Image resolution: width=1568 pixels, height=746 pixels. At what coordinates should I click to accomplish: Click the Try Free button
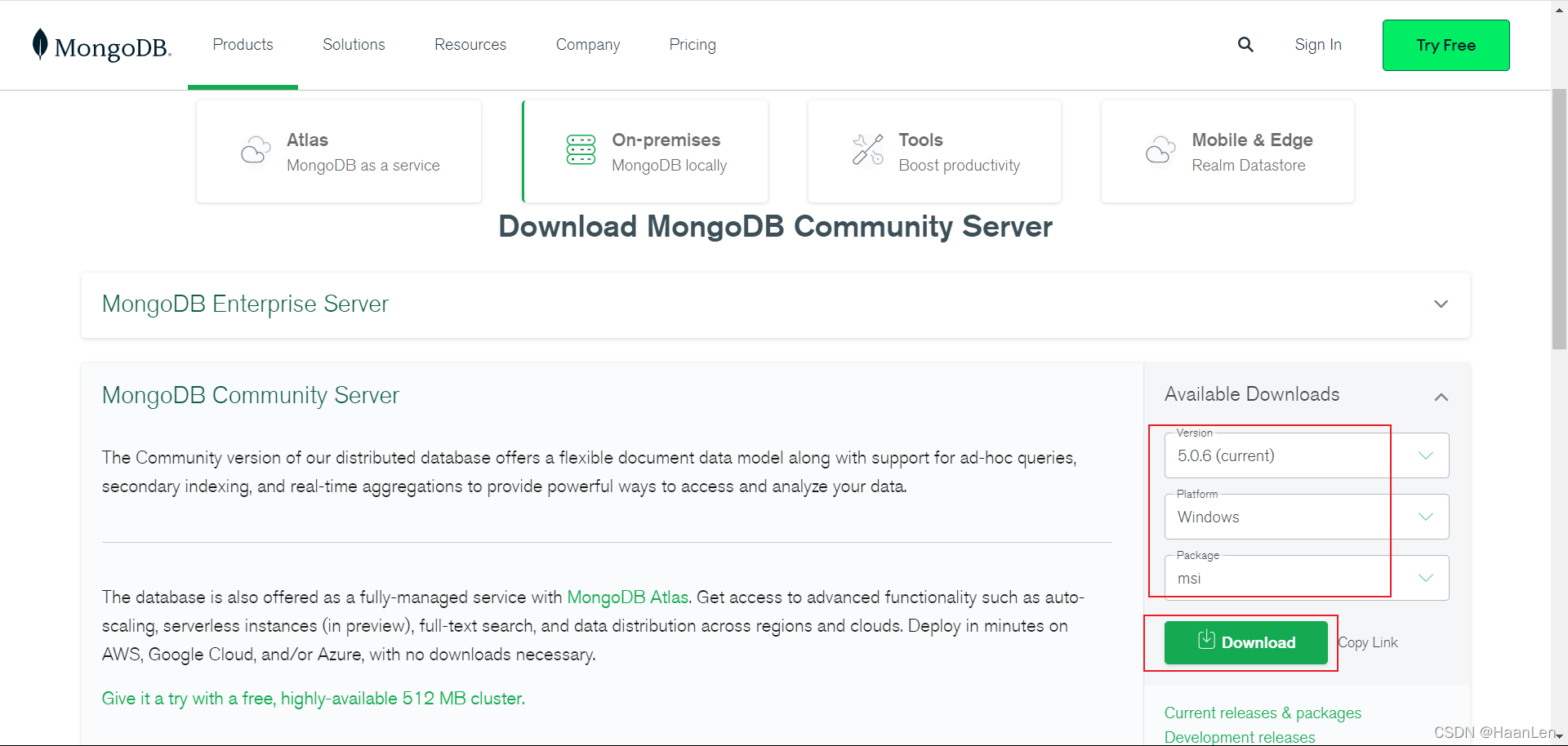[x=1445, y=46]
